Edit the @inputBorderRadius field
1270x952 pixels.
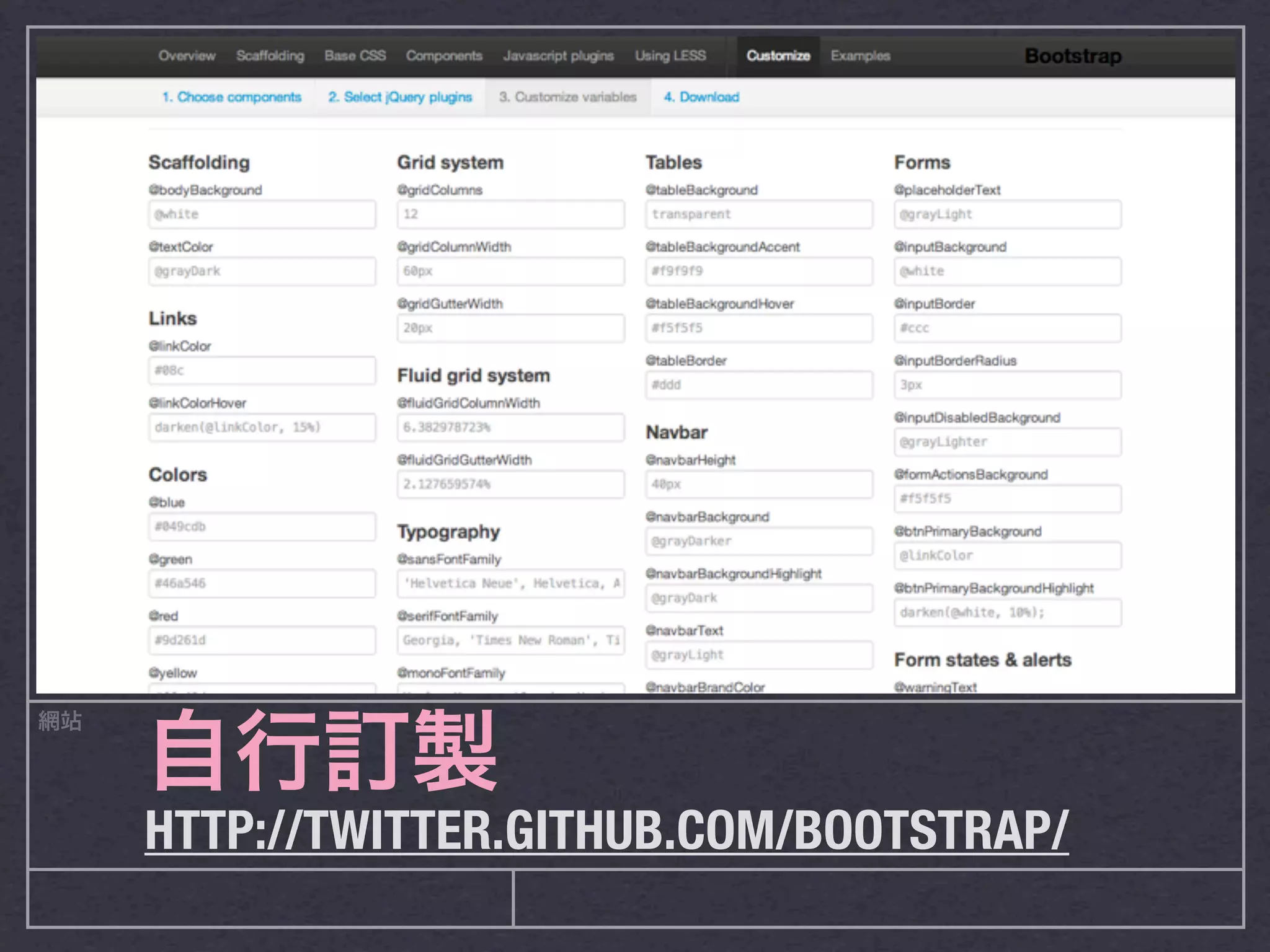[x=1008, y=385]
